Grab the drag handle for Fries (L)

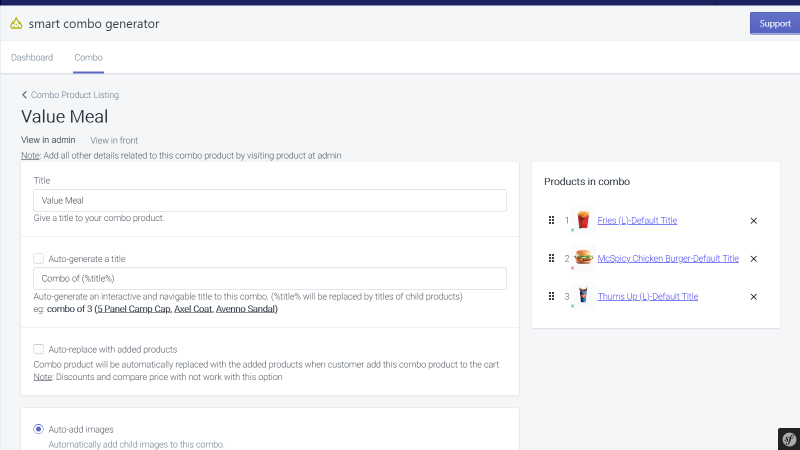(552, 220)
